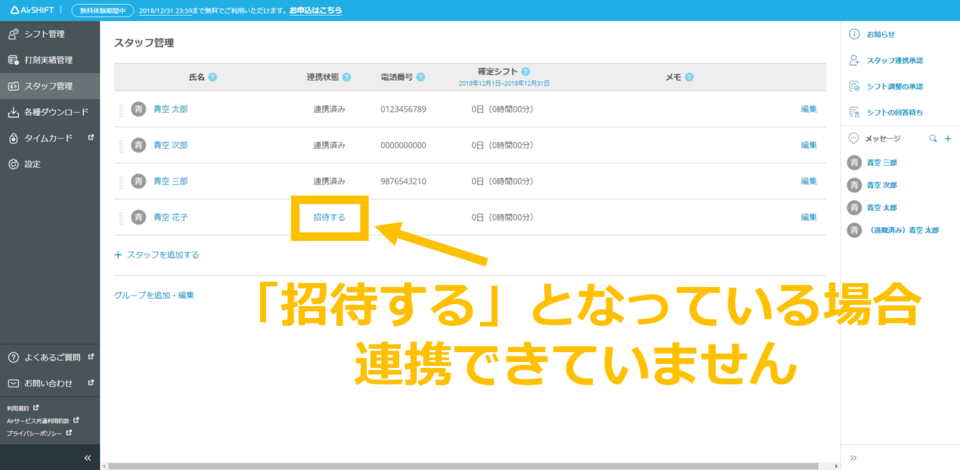Select スタッフ管理 in the sidebar

tap(50, 86)
